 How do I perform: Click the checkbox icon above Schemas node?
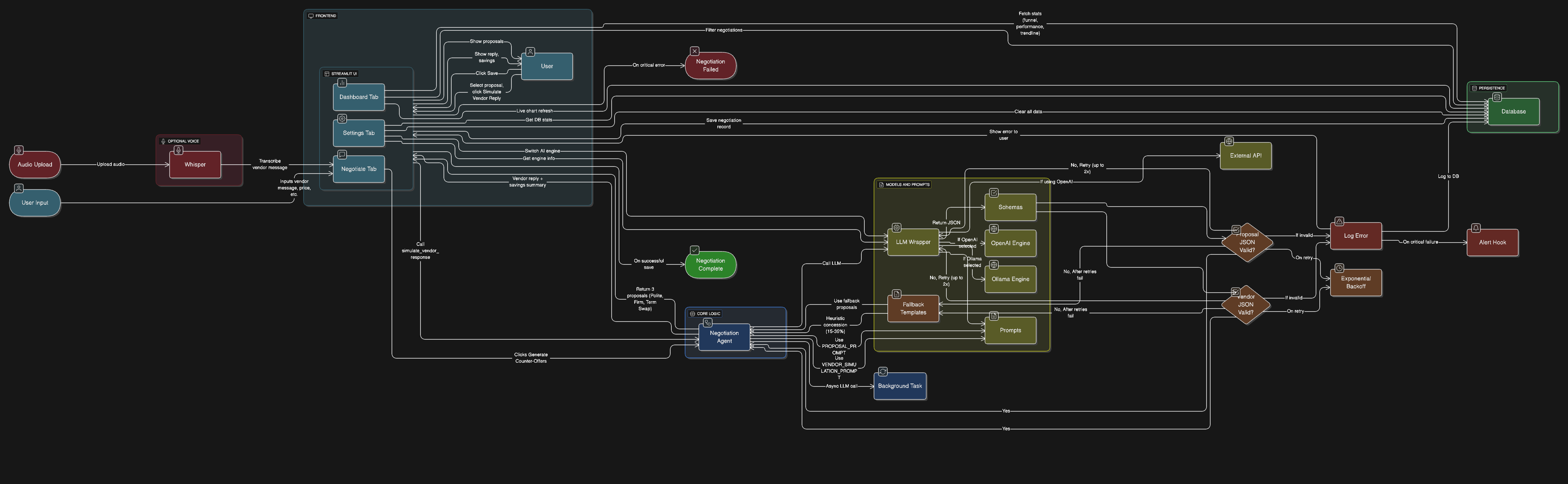click(x=993, y=193)
